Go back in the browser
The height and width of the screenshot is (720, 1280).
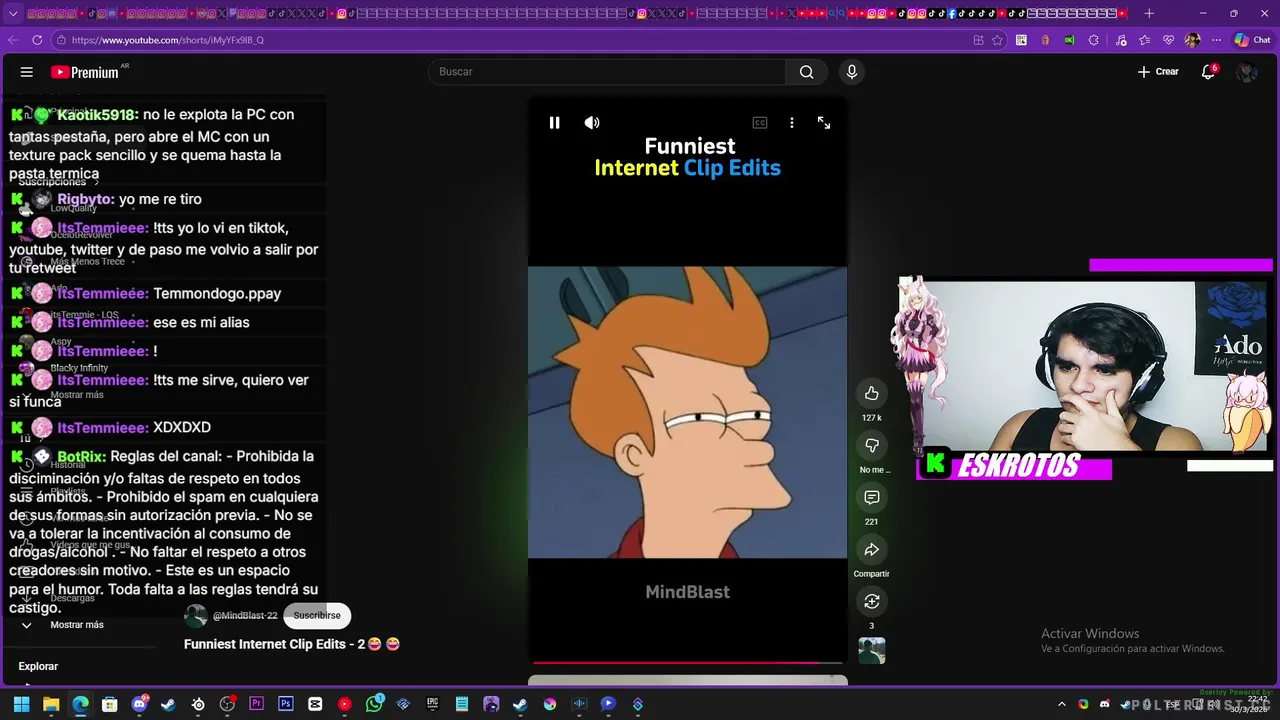point(12,40)
